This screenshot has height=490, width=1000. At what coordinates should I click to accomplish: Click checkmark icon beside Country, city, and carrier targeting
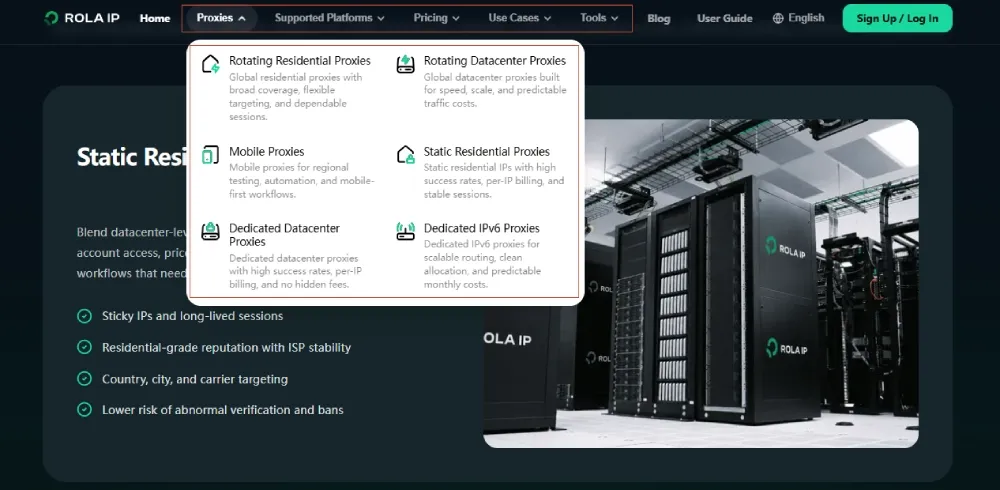coord(84,378)
